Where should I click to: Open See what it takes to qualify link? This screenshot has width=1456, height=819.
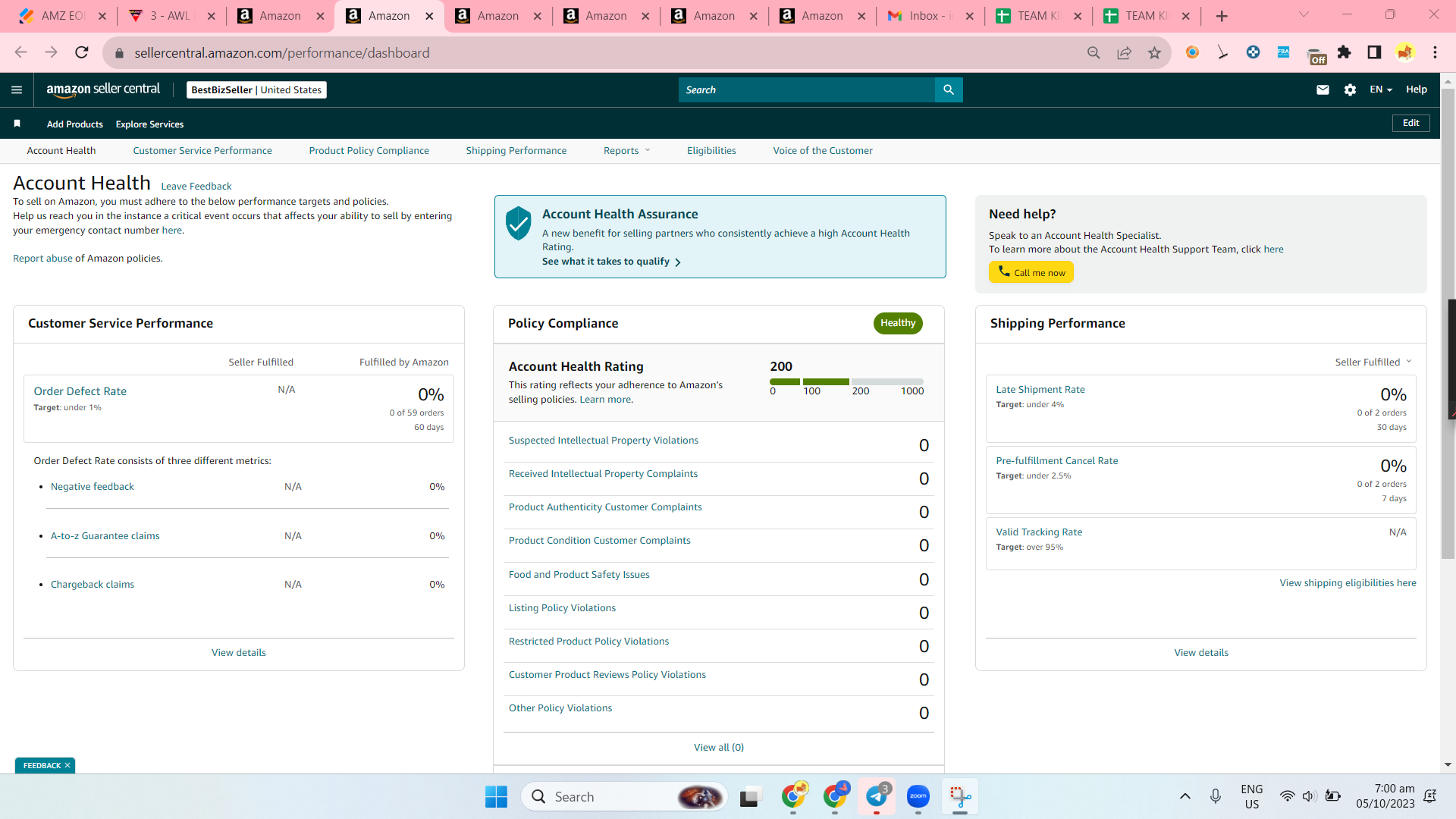coord(611,262)
